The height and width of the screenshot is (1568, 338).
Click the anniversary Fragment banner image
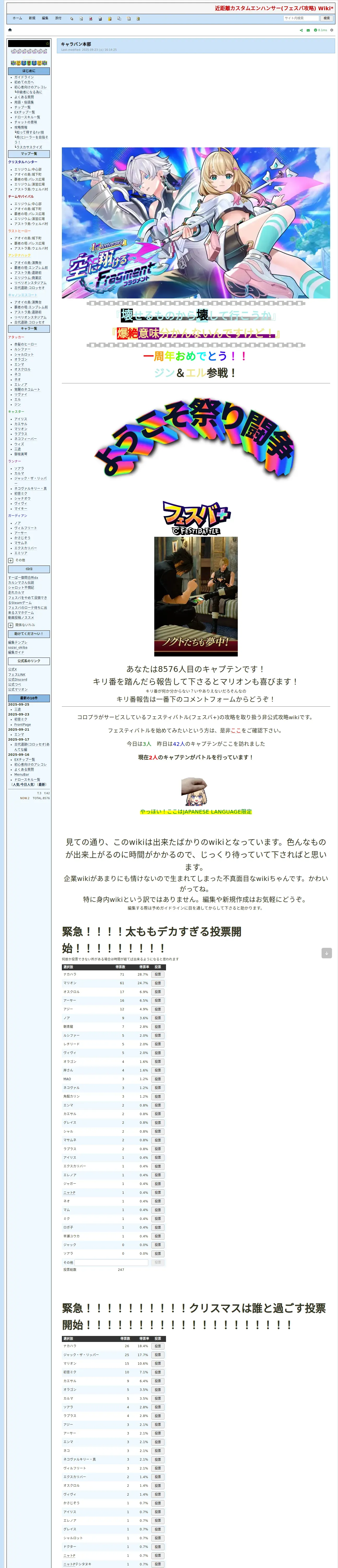(x=196, y=223)
